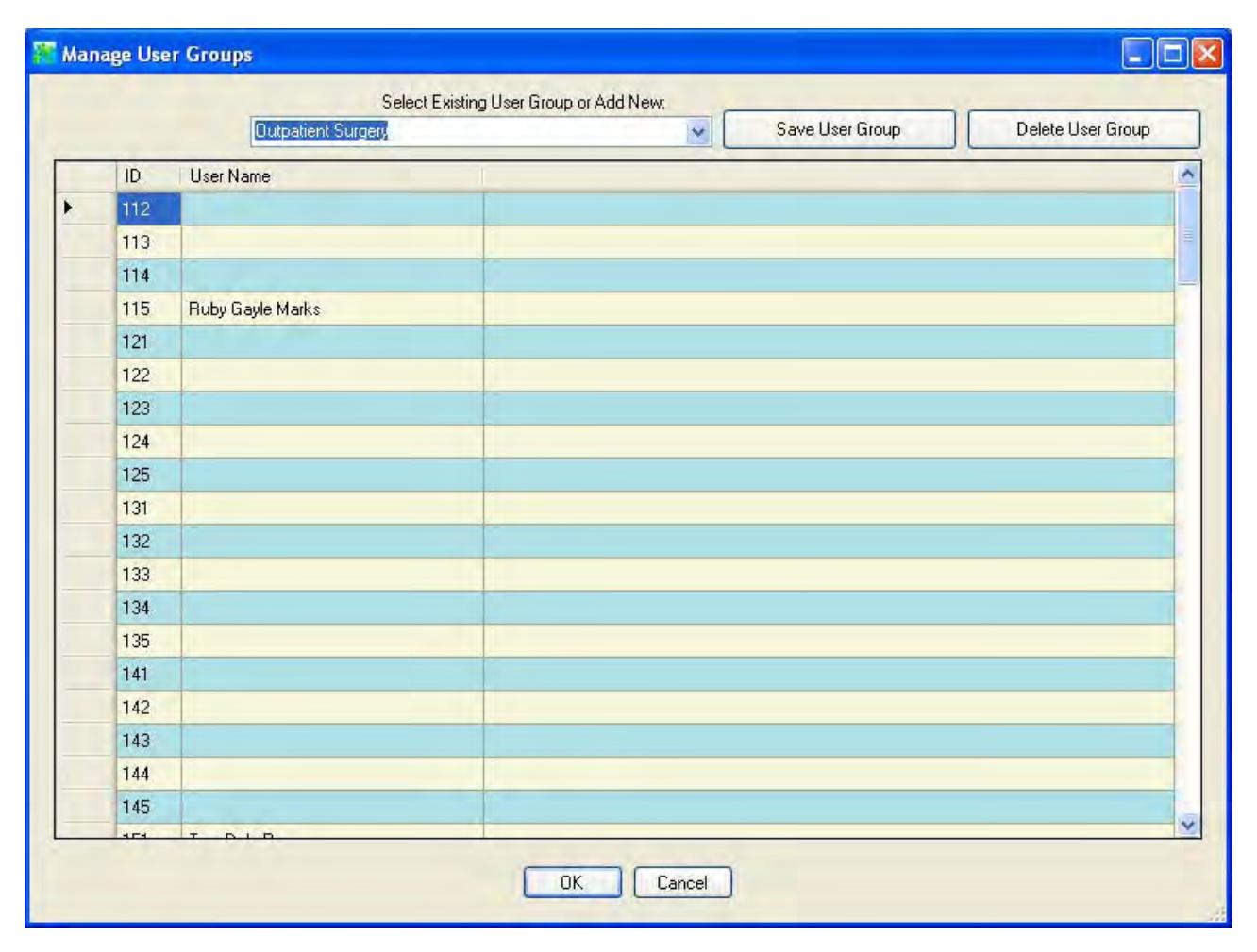Select the ID cell 124
The width and height of the screenshot is (1257, 952).
(x=149, y=442)
